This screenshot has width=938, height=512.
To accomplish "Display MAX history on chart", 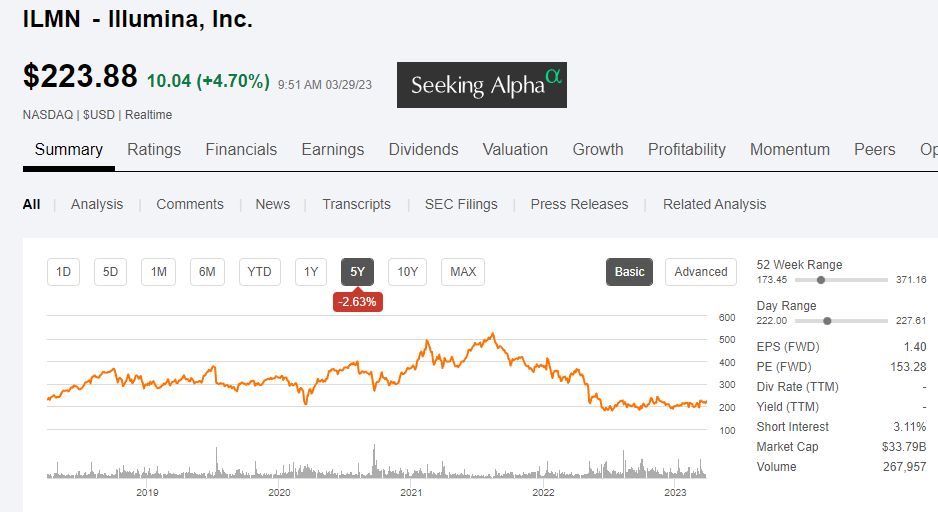I will (x=463, y=271).
